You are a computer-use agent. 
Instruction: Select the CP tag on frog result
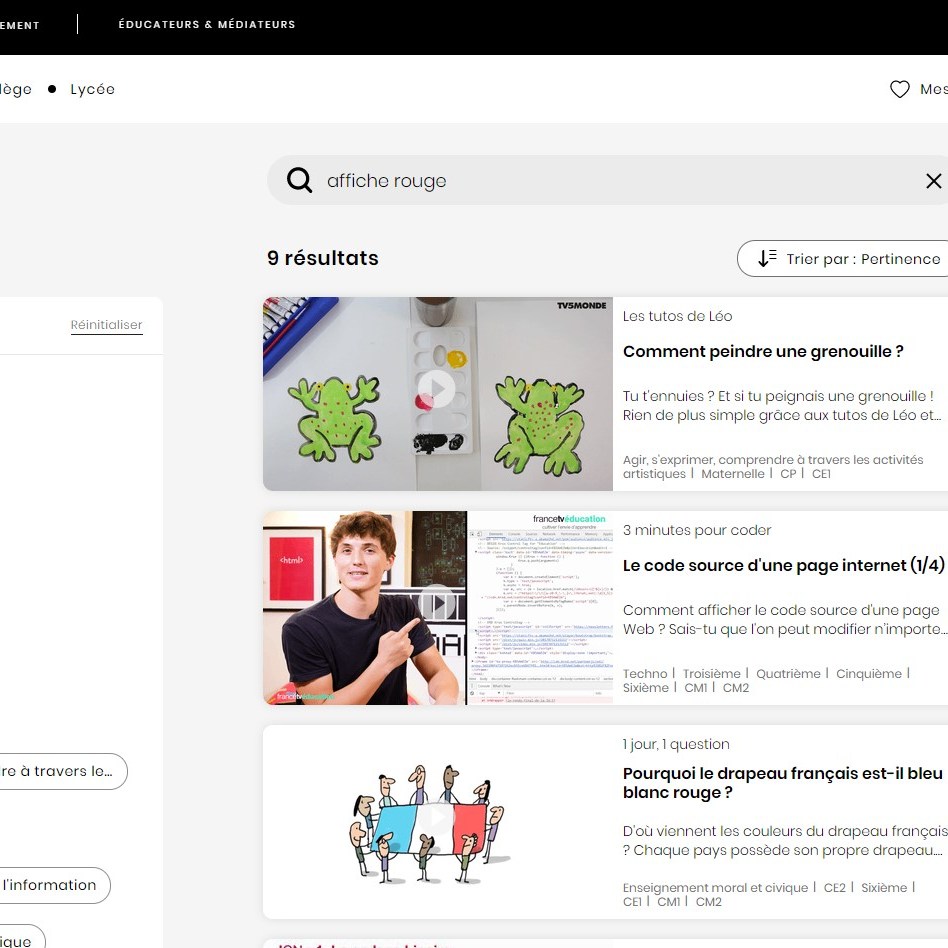(788, 474)
